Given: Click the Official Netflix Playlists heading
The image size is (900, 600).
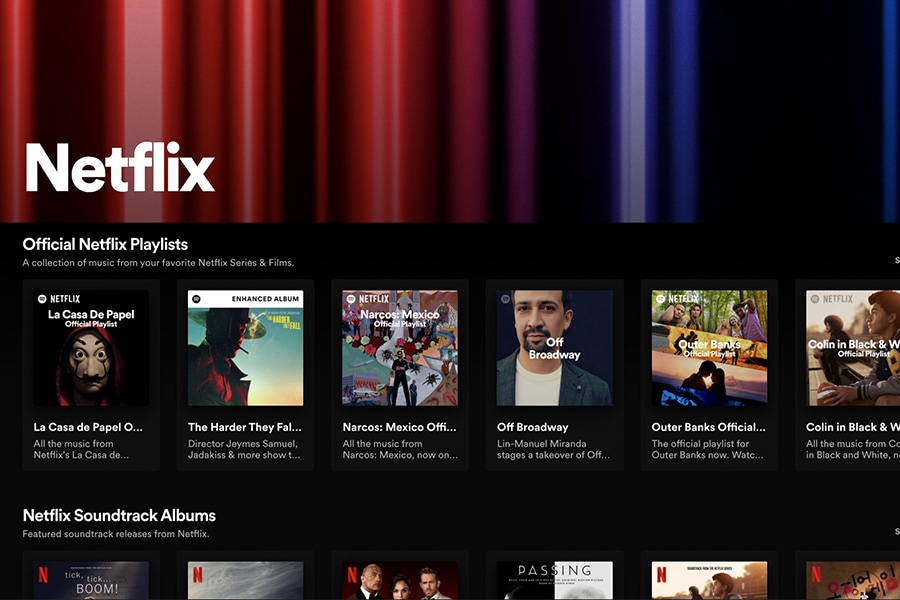Looking at the screenshot, I should point(105,244).
